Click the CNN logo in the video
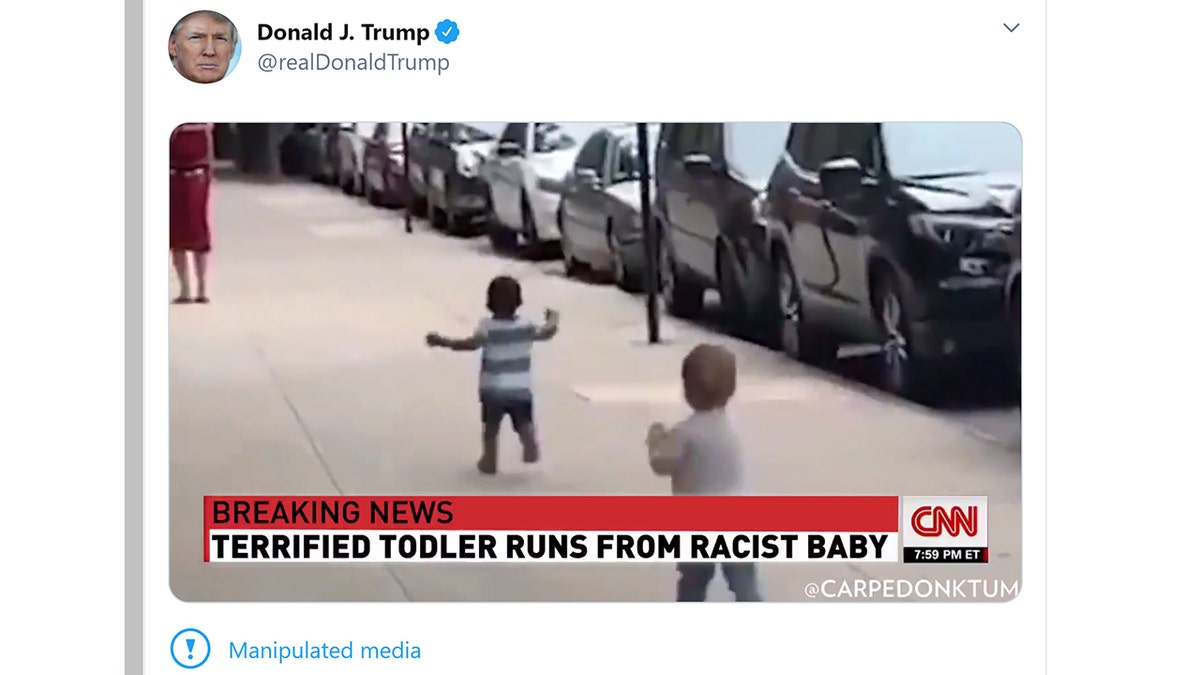This screenshot has width=1200, height=675. 945,522
